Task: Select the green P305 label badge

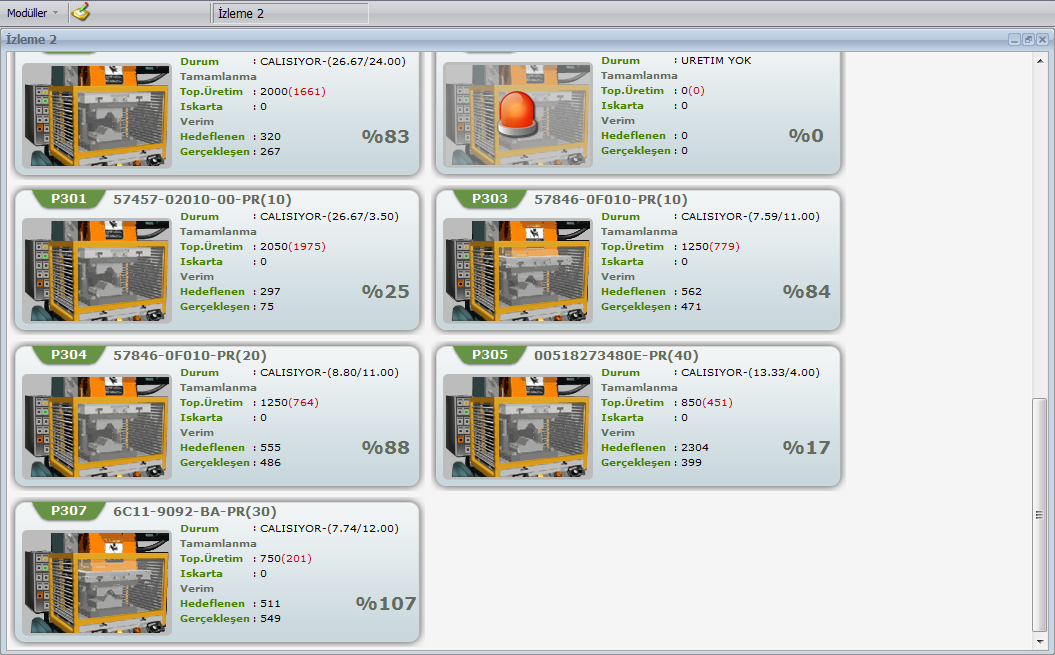Action: 490,355
